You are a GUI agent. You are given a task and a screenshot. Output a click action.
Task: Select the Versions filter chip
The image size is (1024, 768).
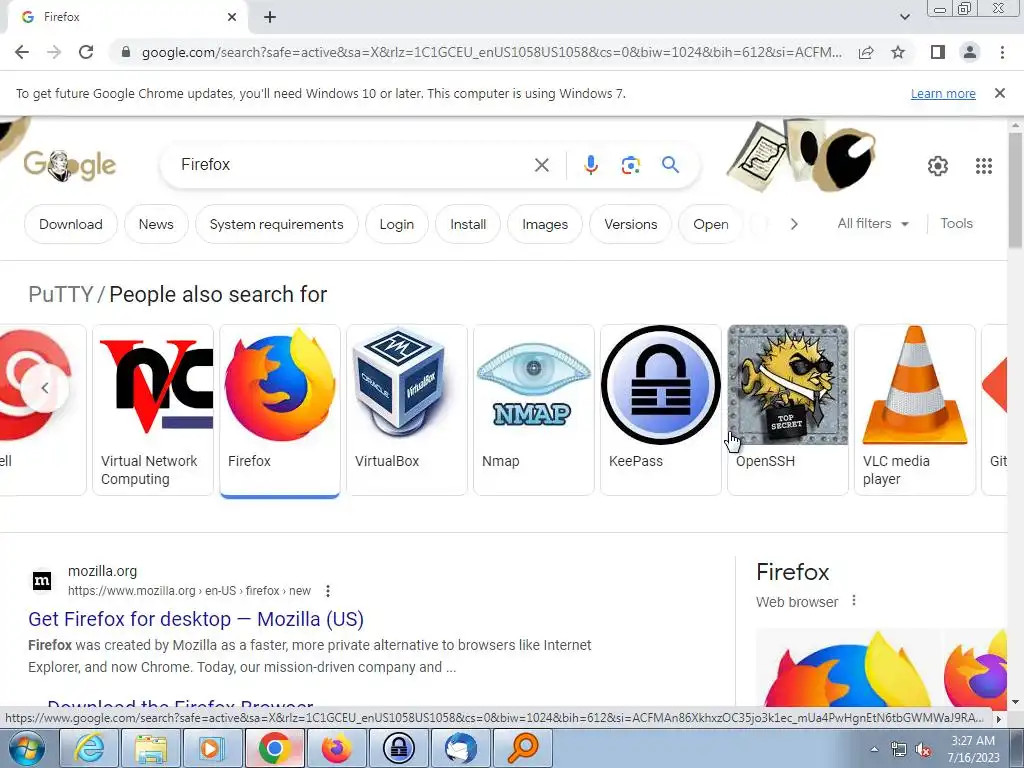coord(630,224)
